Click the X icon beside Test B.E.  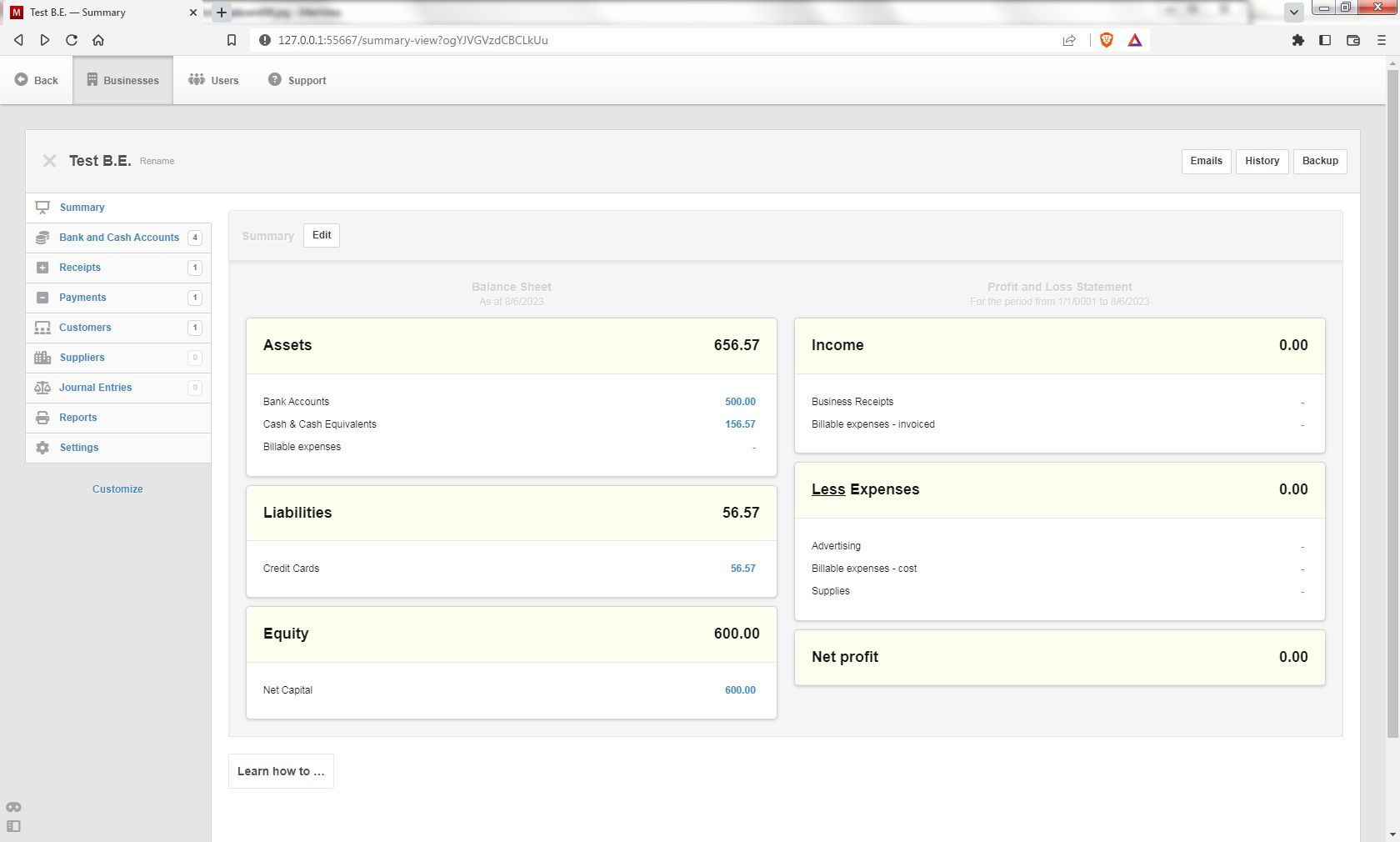[x=50, y=161]
